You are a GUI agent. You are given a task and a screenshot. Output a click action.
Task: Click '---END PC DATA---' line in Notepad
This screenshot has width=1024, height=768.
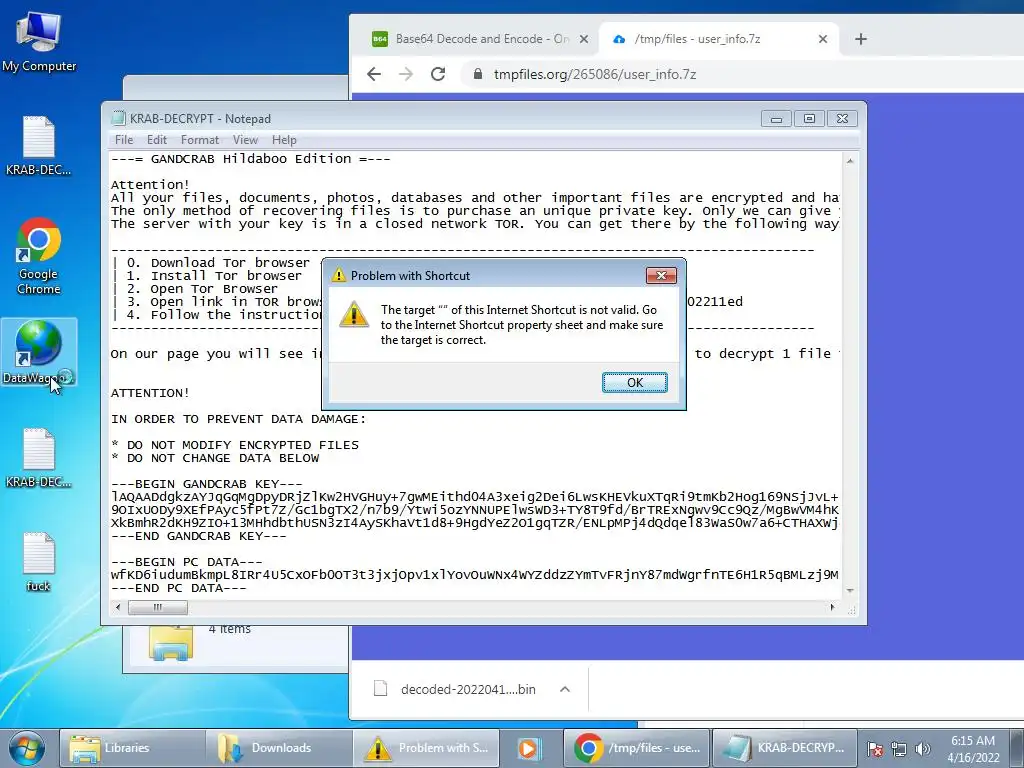tap(178, 588)
